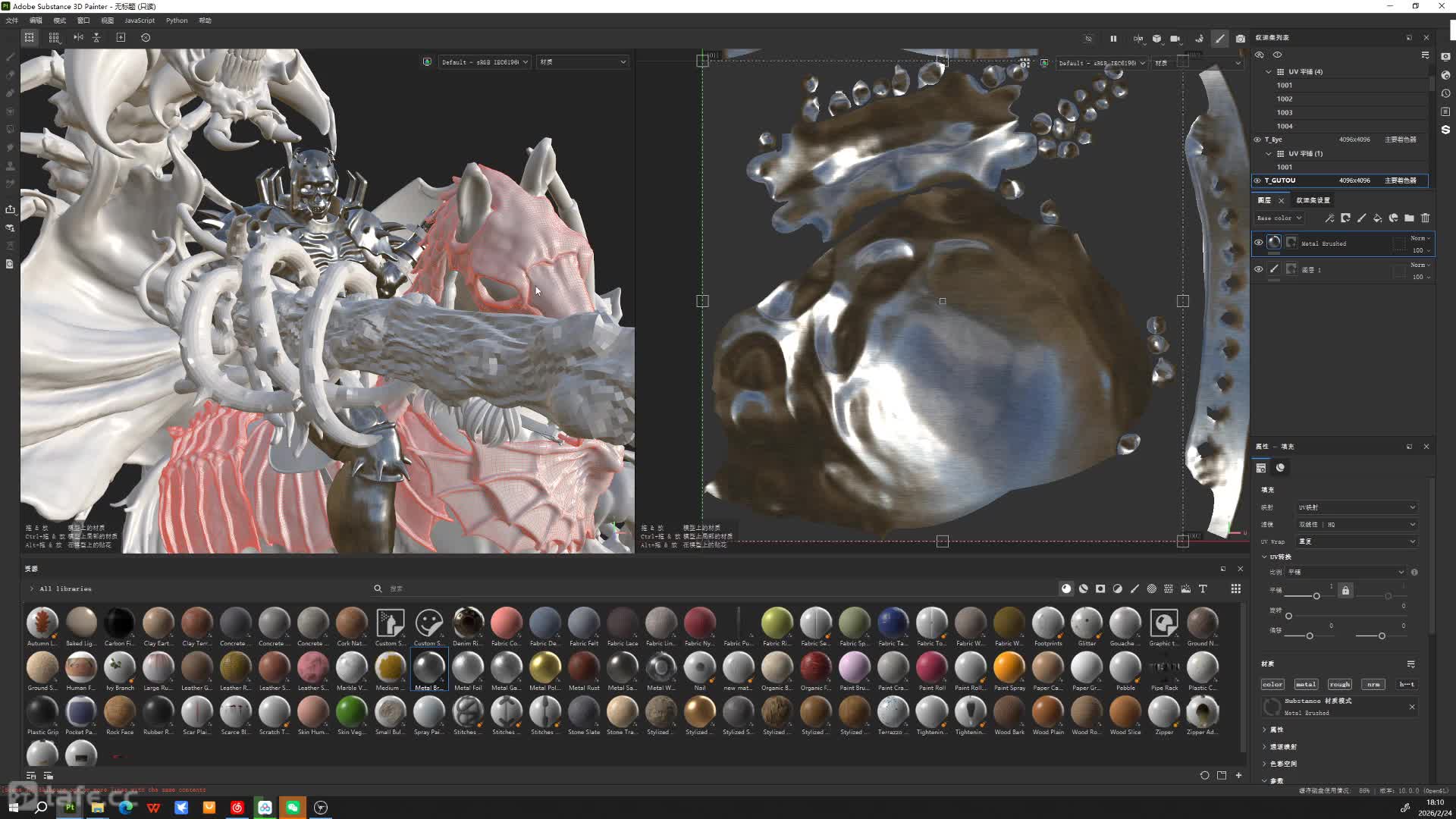Screen dimensions: 1456x819
Task: Add a paint layer with brush icon
Action: click(1361, 218)
